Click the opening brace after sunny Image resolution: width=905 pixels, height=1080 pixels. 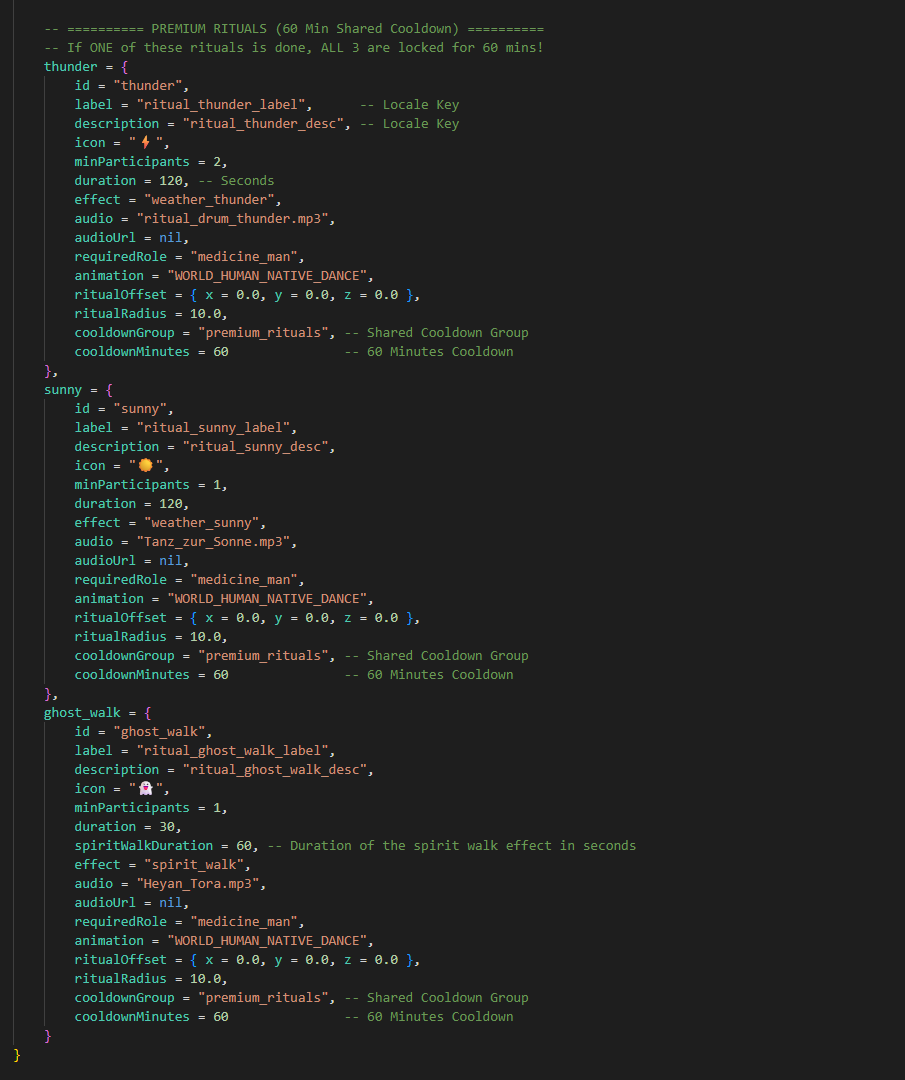coord(109,390)
